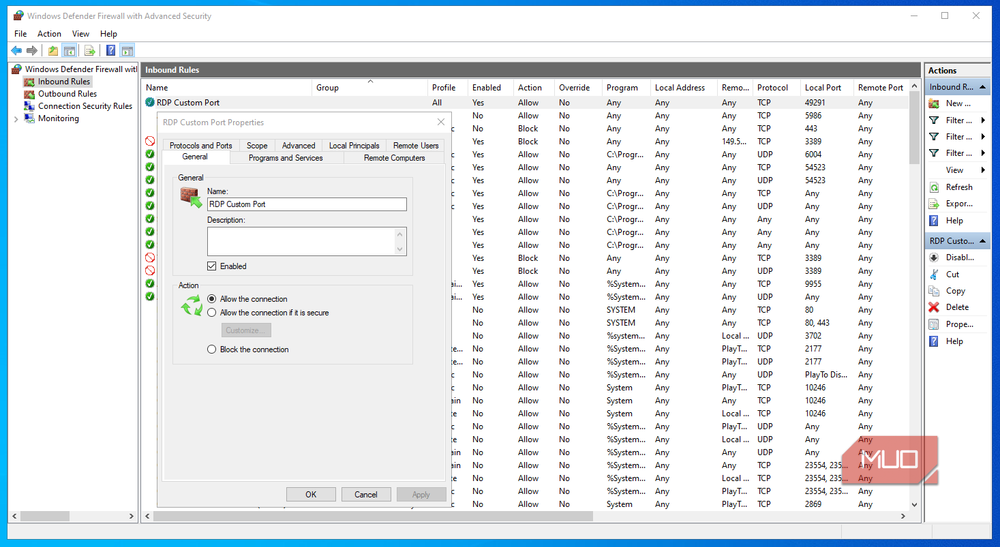Toggle the Show/Hide Action Pane toolbar icon
This screenshot has width=1000, height=547.
[x=127, y=51]
